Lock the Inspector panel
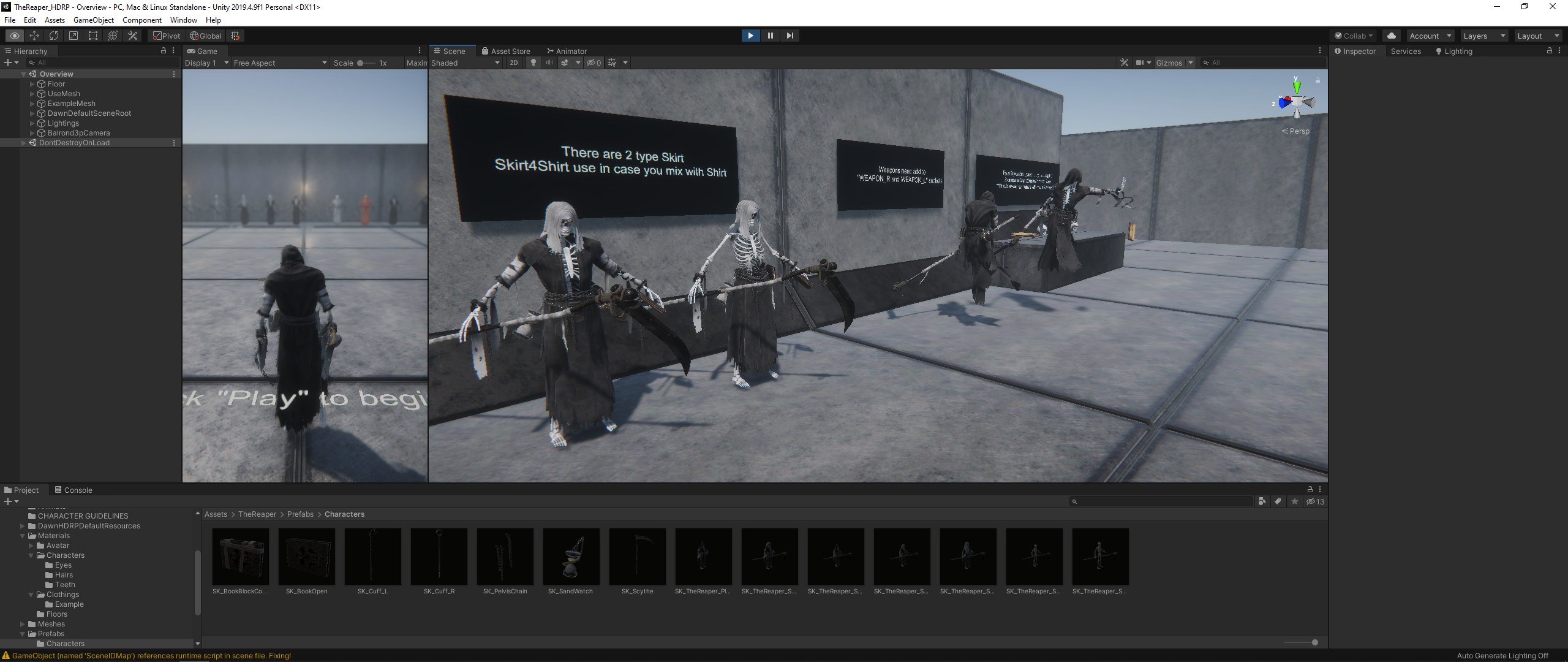Screen dimensions: 1568x662 coord(1550,51)
